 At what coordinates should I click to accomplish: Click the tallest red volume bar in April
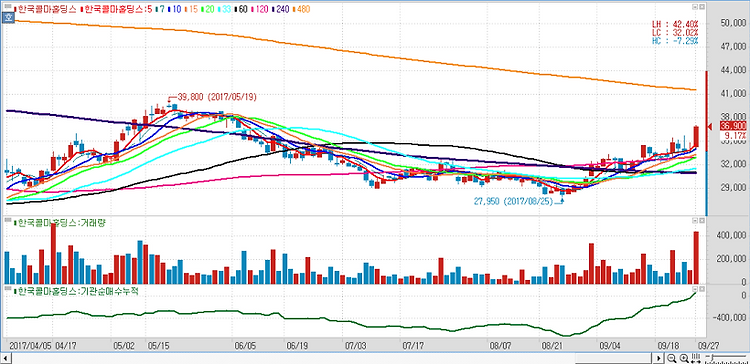53,254
